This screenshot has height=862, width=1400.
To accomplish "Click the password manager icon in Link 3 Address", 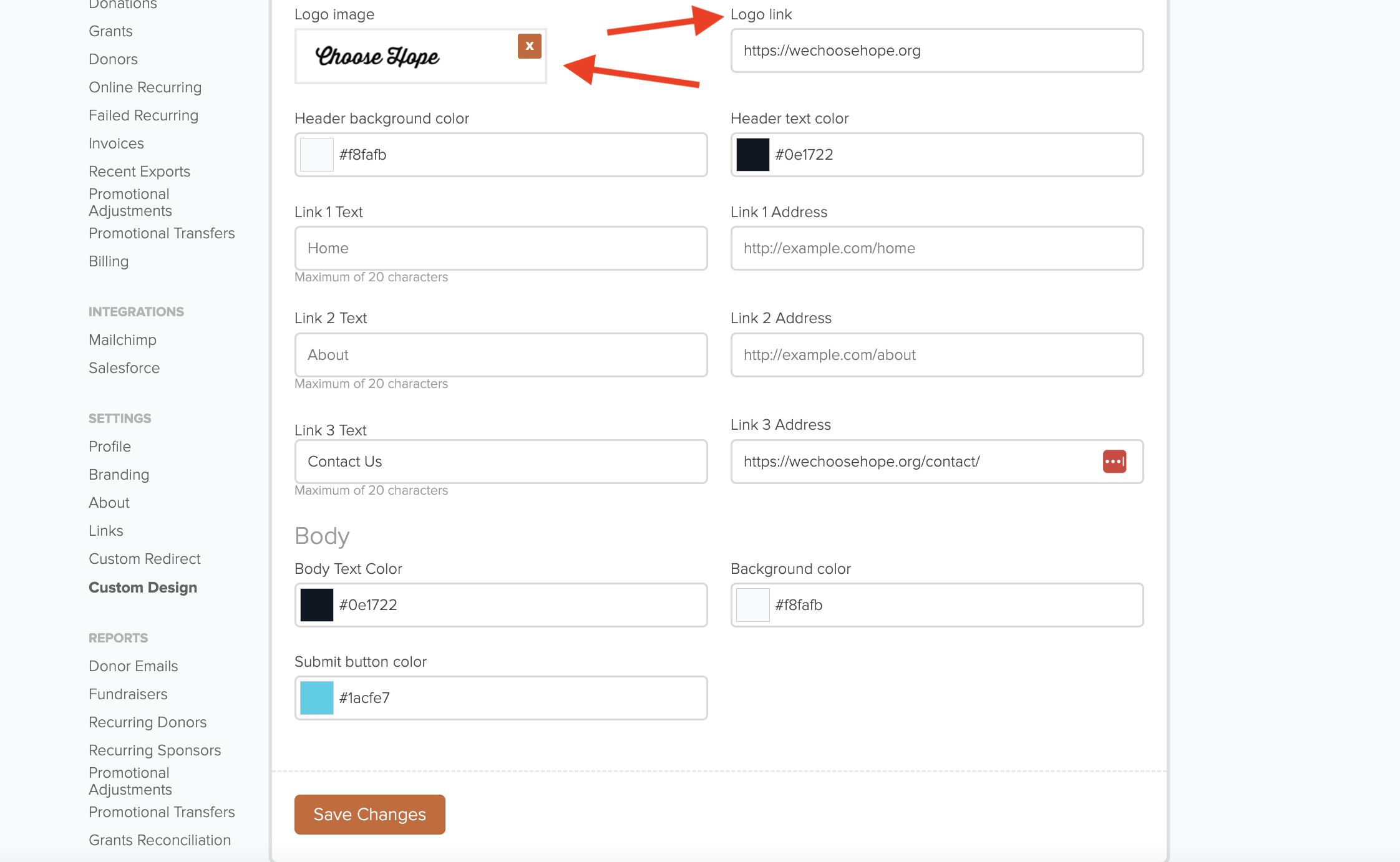I will coord(1114,462).
